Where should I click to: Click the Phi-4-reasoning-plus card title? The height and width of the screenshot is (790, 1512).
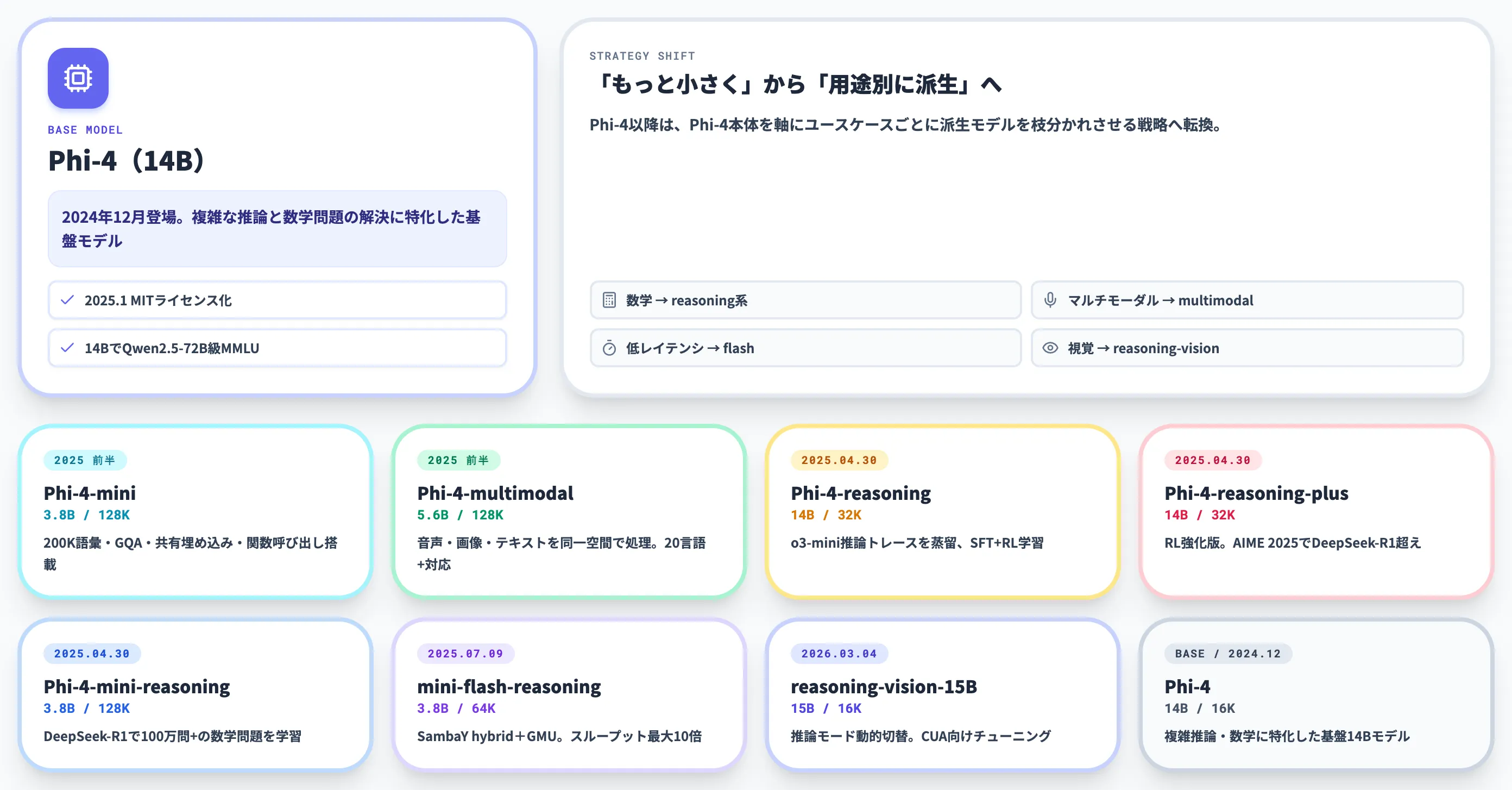coord(1256,493)
